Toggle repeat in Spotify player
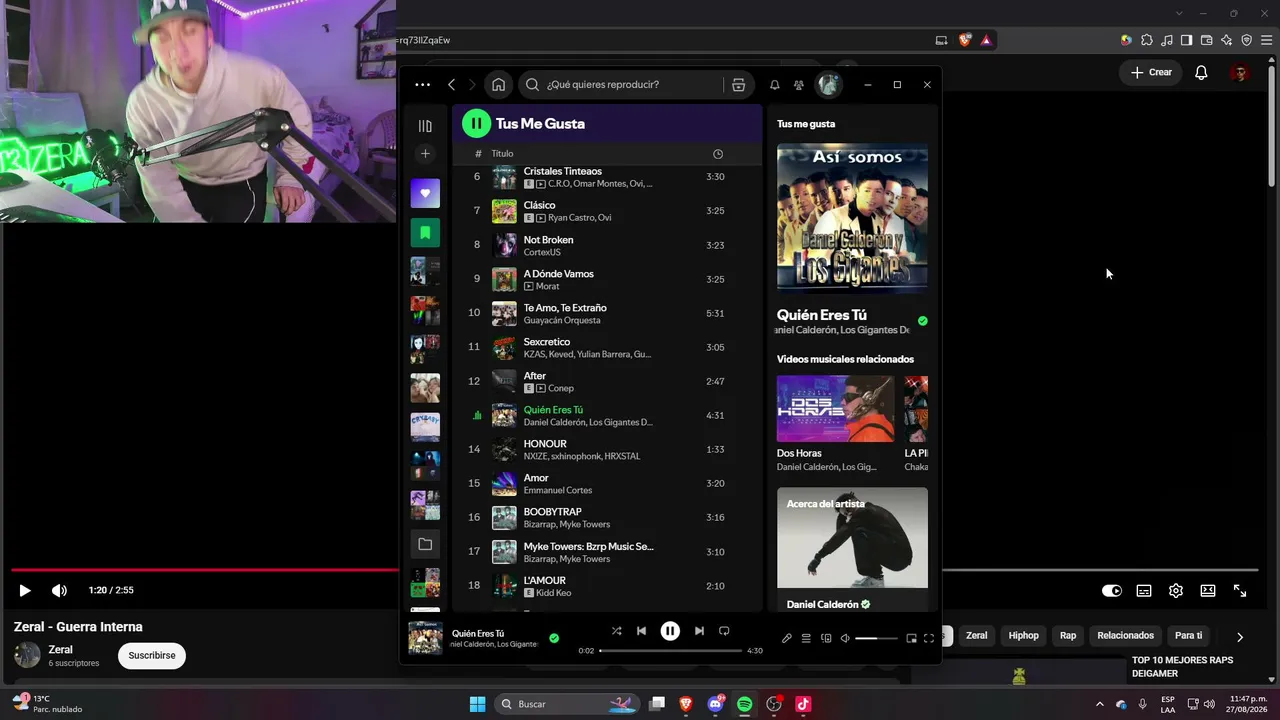This screenshot has width=1280, height=720. 724,631
